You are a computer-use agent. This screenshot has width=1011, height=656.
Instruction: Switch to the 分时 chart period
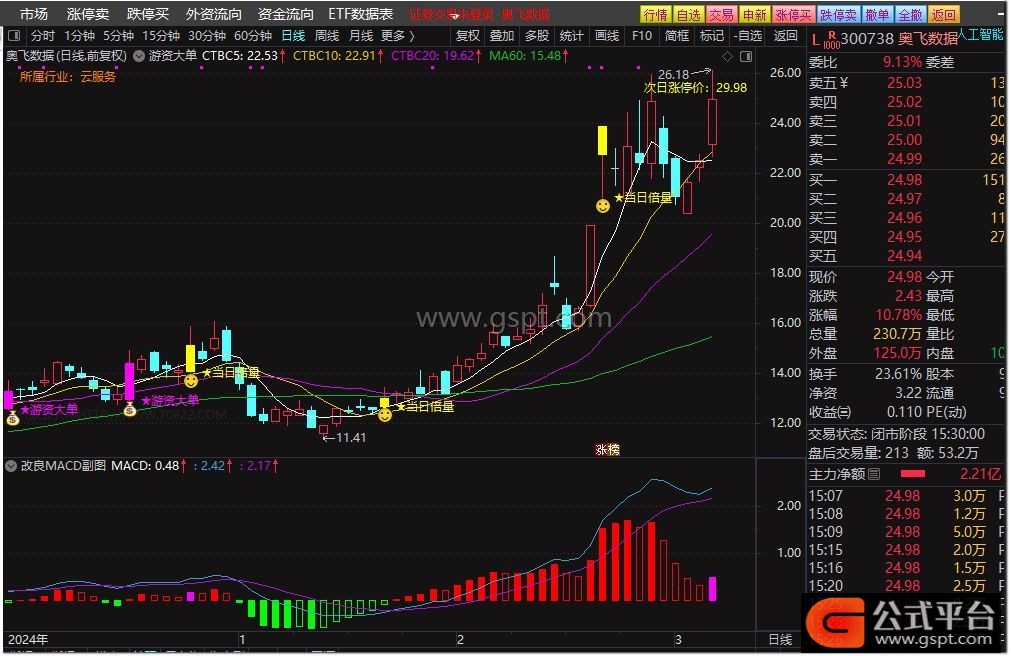(43, 36)
